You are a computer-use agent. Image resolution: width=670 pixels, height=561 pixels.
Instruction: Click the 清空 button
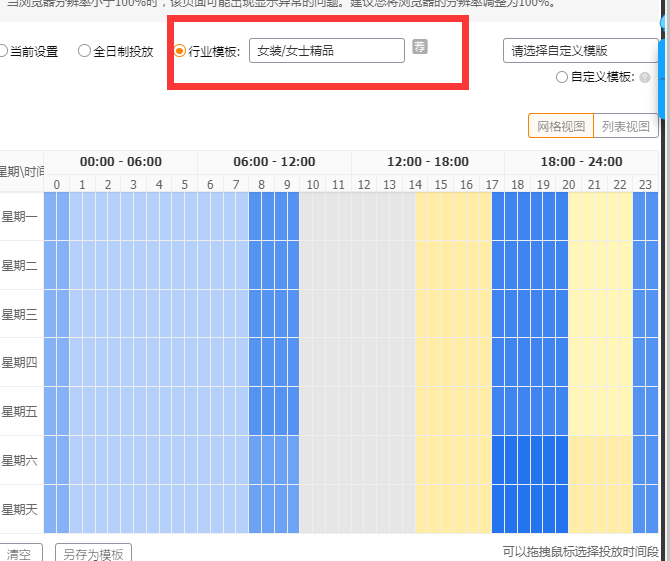coord(20,553)
